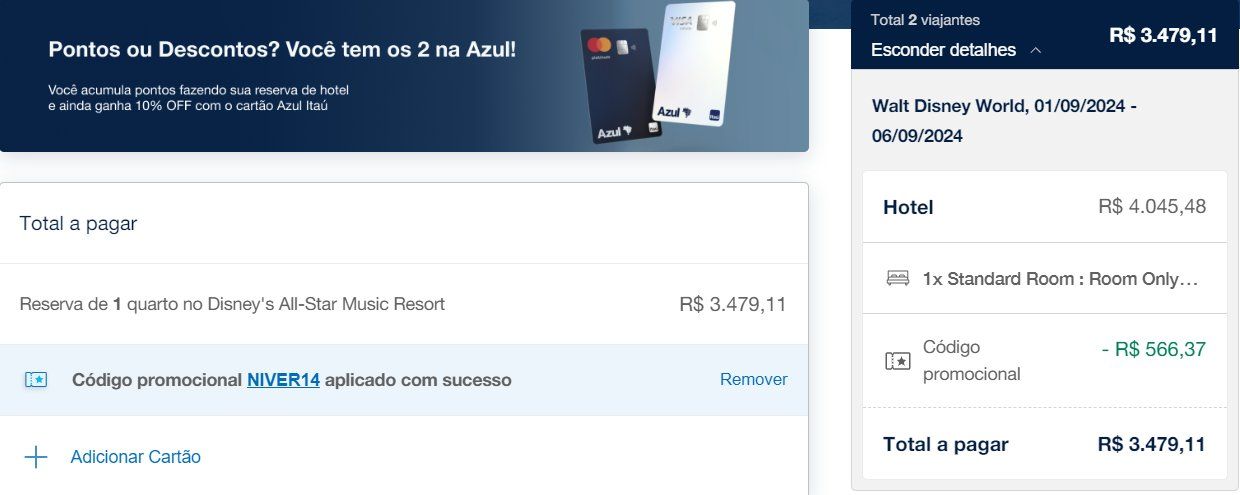Screen dimensions: 1240x495
Task: Click the Adicionar Cartão link
Action: (135, 457)
